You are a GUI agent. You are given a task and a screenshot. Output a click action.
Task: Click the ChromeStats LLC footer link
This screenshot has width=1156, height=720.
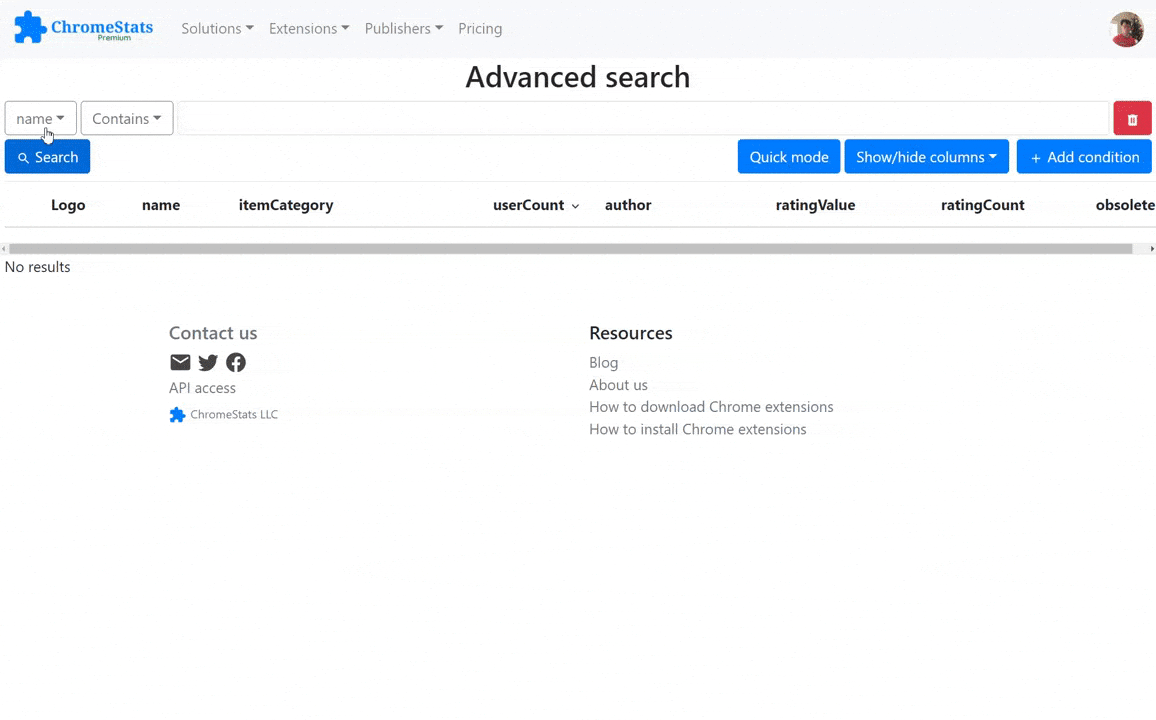pos(223,415)
